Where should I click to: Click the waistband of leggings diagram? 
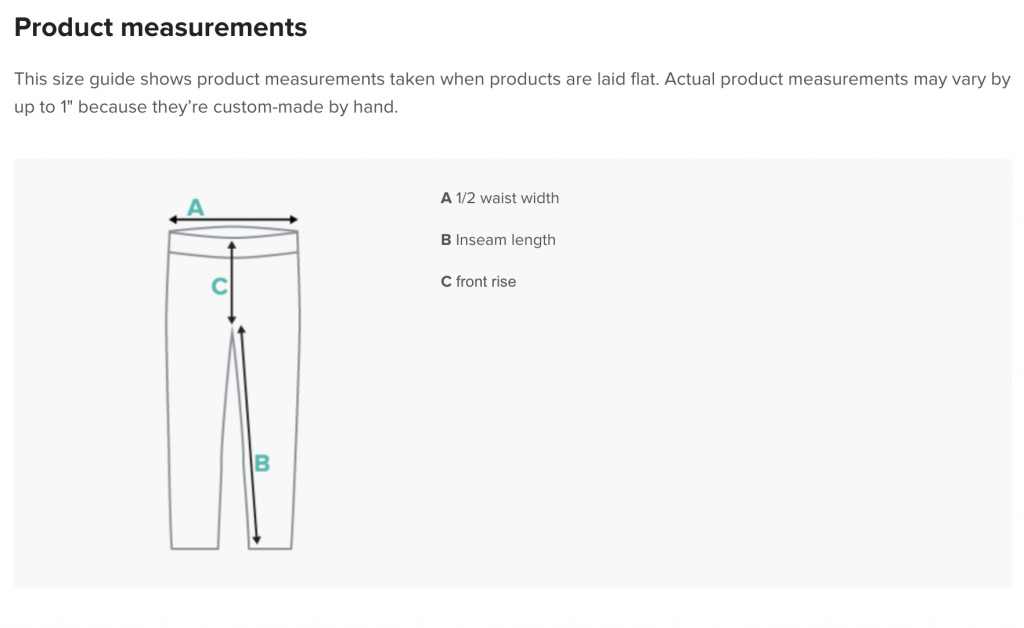click(x=233, y=242)
